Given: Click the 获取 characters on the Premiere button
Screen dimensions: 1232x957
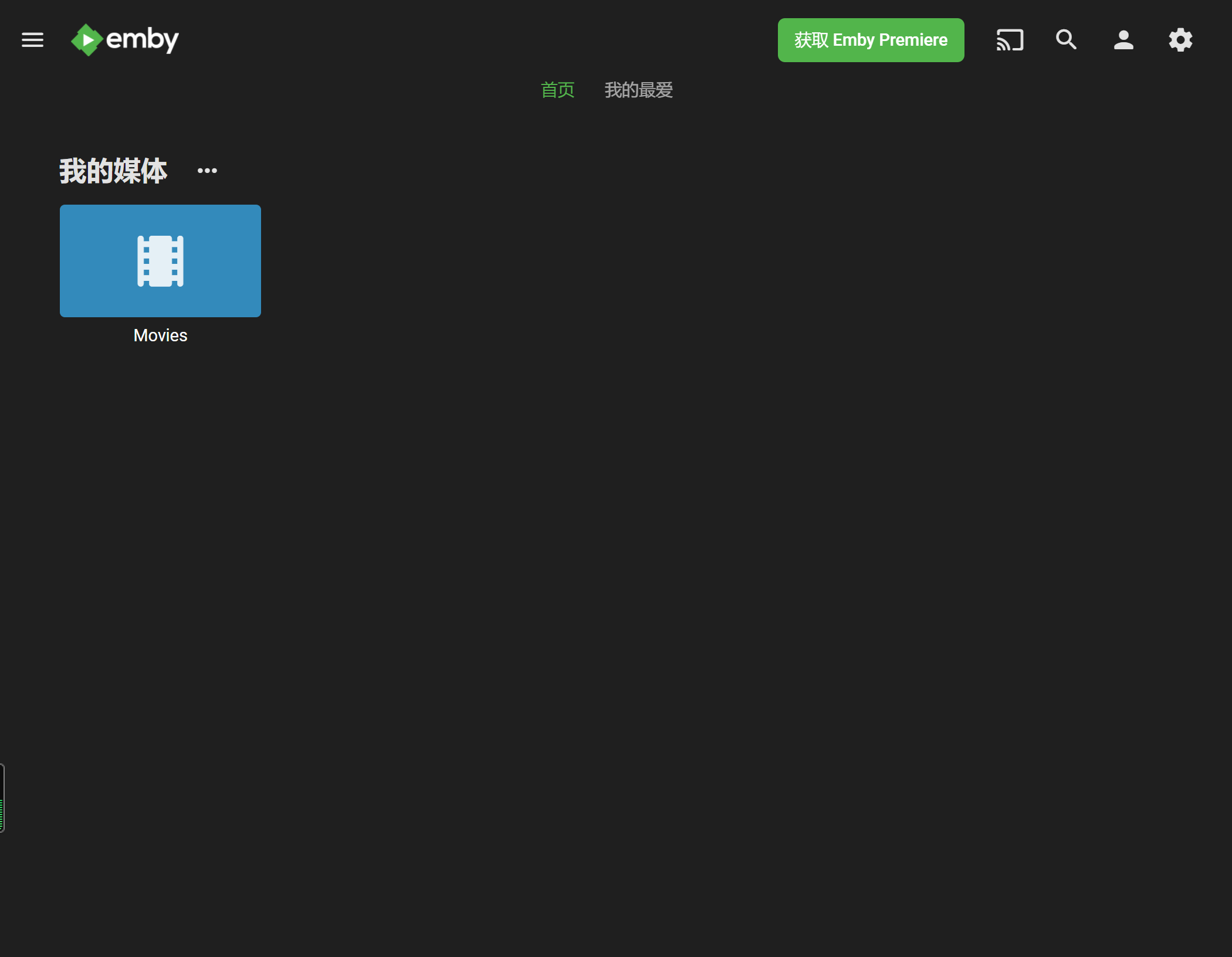Looking at the screenshot, I should pyautogui.click(x=811, y=40).
